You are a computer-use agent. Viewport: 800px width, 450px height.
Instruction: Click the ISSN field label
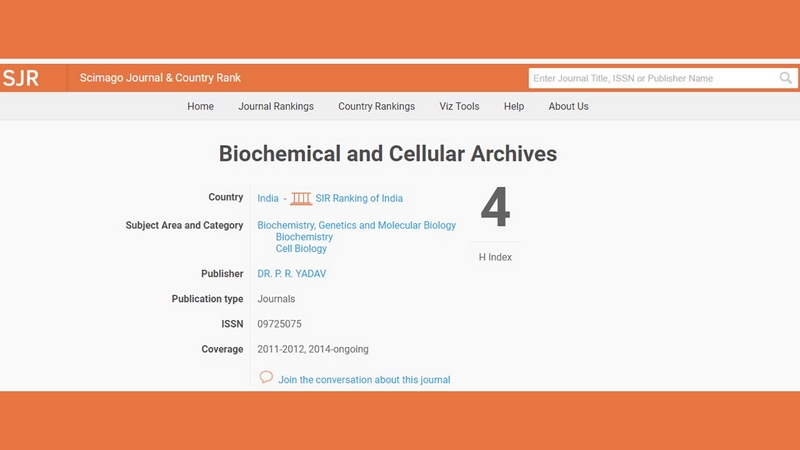232,324
